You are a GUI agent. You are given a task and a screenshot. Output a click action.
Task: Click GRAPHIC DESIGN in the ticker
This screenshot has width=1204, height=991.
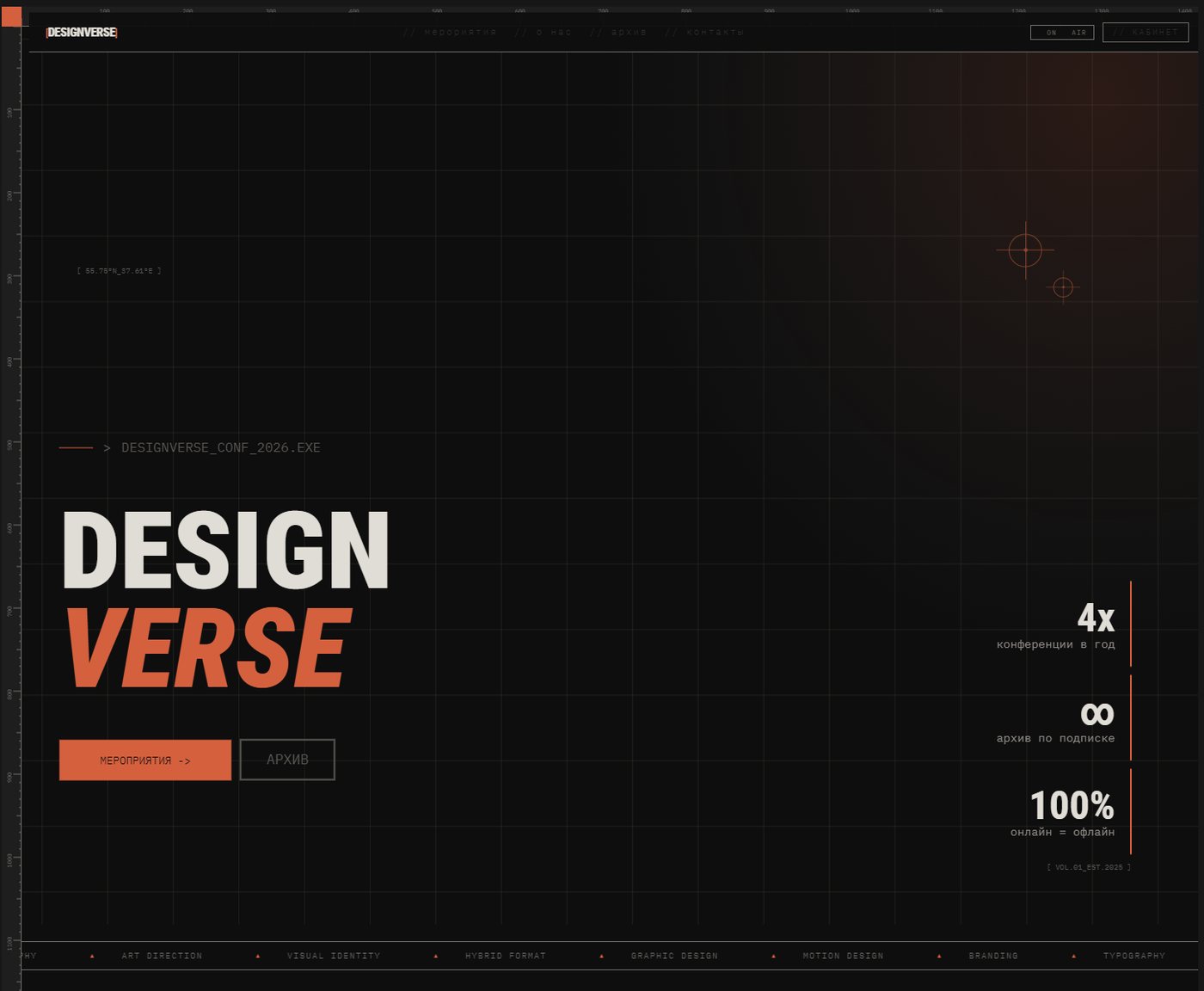pyautogui.click(x=674, y=956)
